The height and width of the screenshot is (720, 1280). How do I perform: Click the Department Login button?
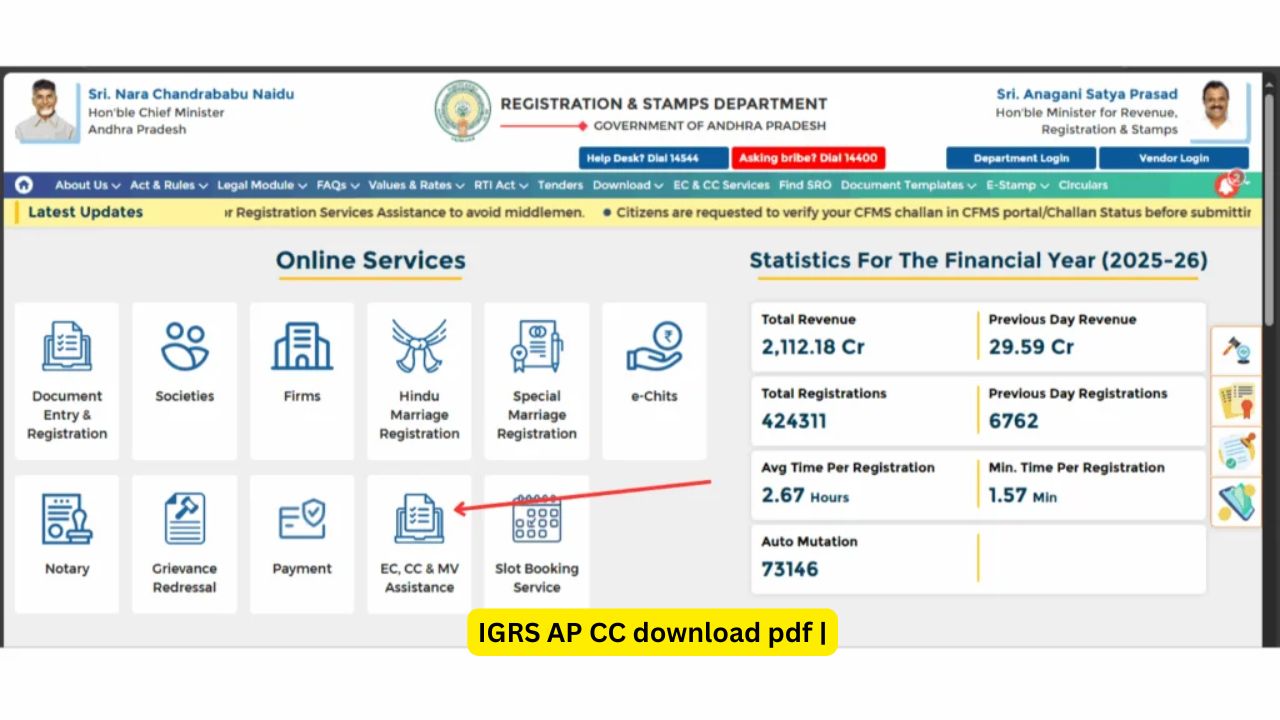pos(1020,158)
